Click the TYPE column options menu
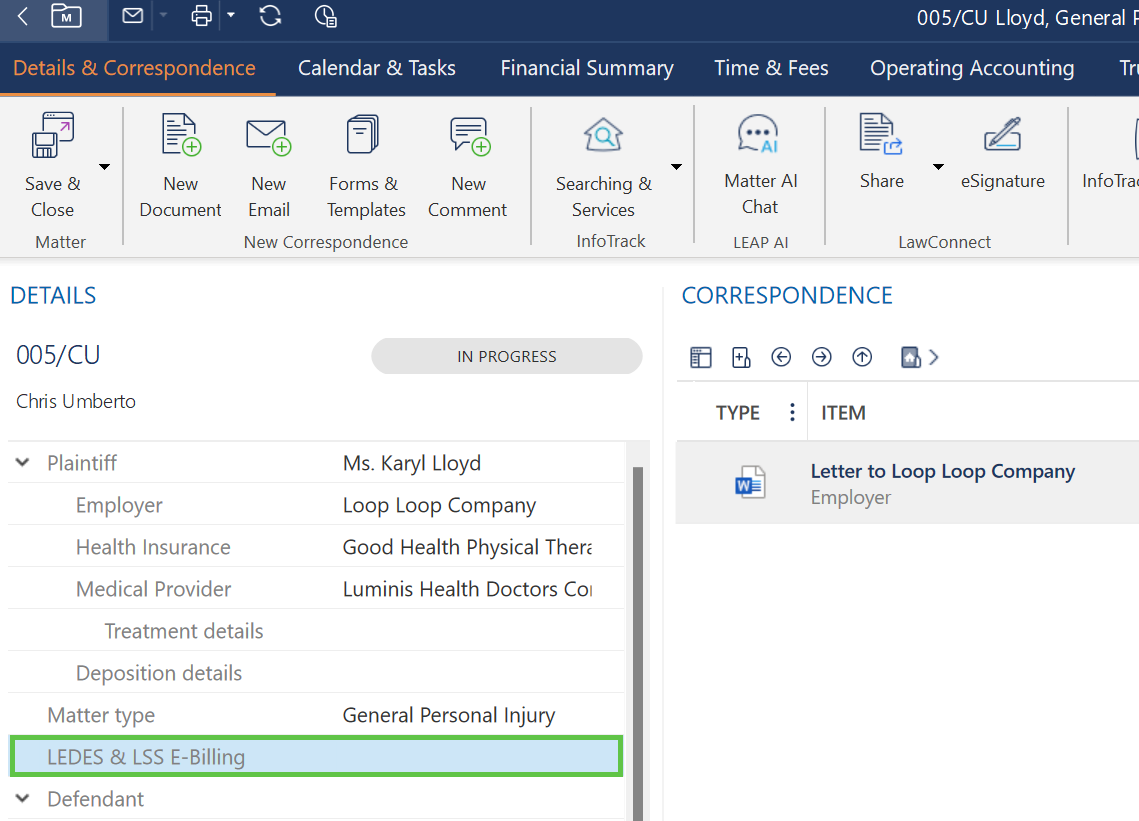Image resolution: width=1139 pixels, height=821 pixels. click(792, 413)
